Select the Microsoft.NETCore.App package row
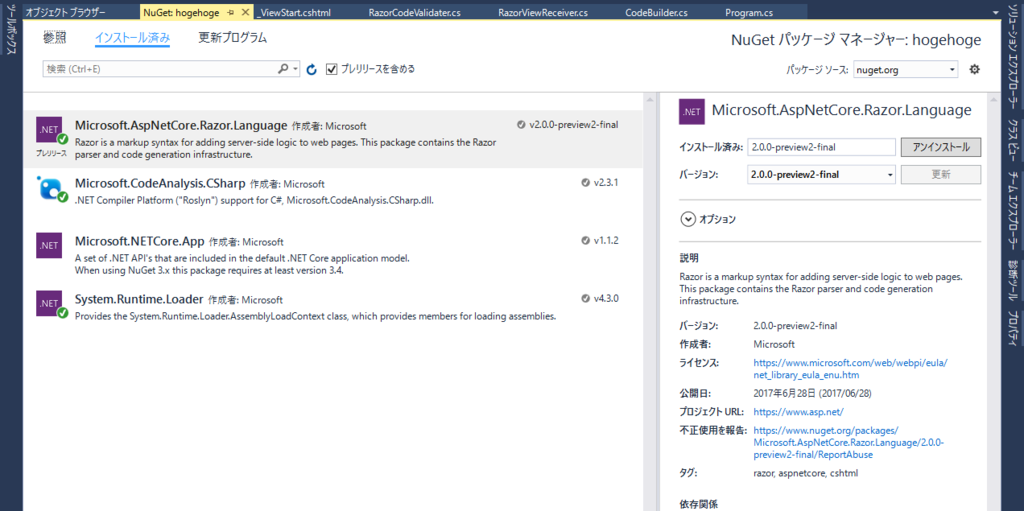Image resolution: width=1024 pixels, height=511 pixels. coord(332,255)
